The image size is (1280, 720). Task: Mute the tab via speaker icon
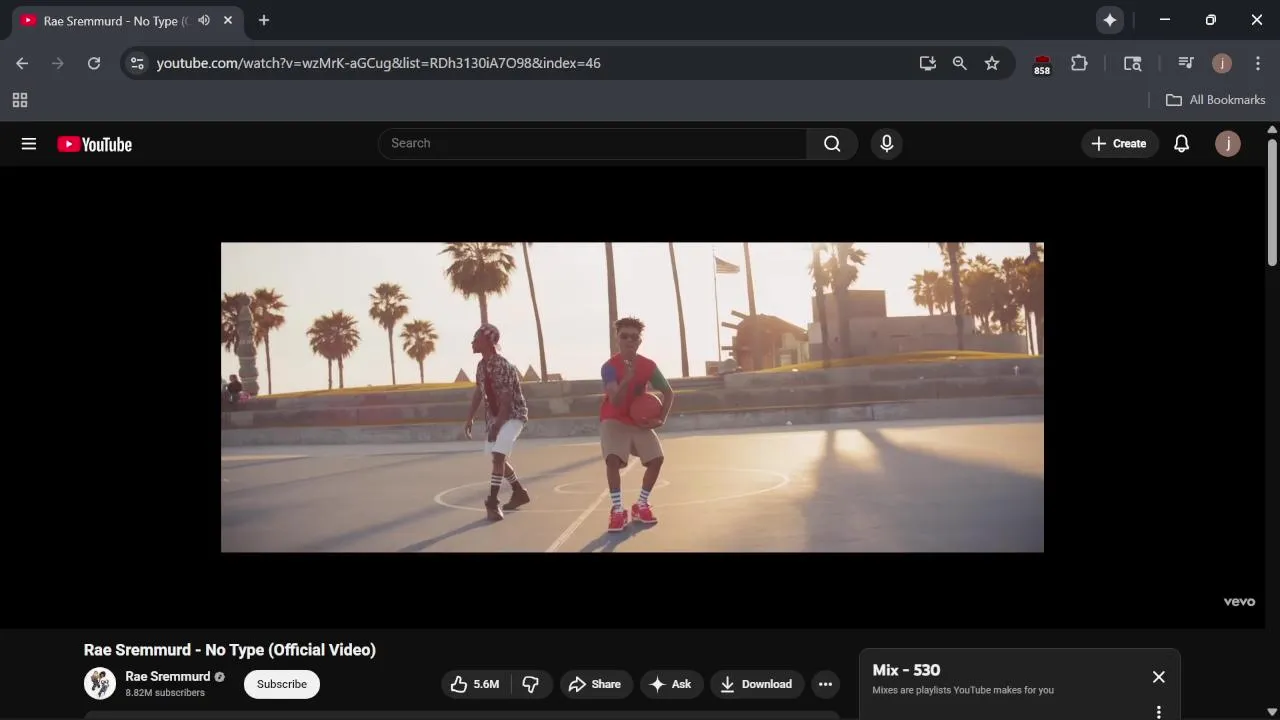point(204,20)
